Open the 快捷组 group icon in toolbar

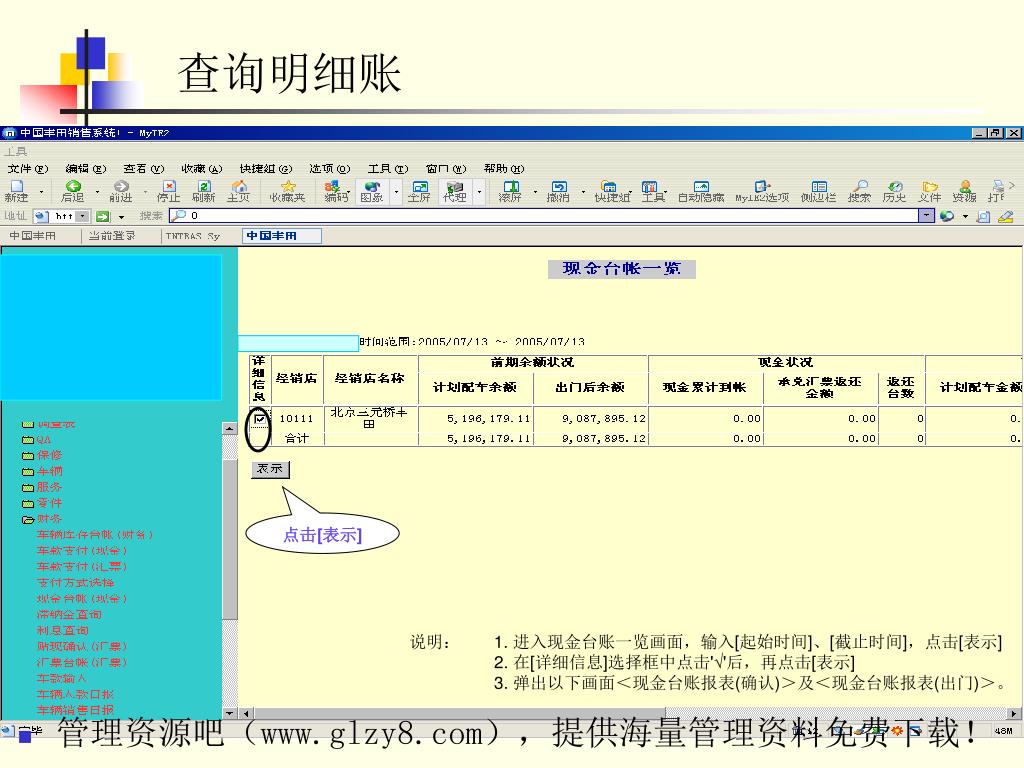click(612, 191)
